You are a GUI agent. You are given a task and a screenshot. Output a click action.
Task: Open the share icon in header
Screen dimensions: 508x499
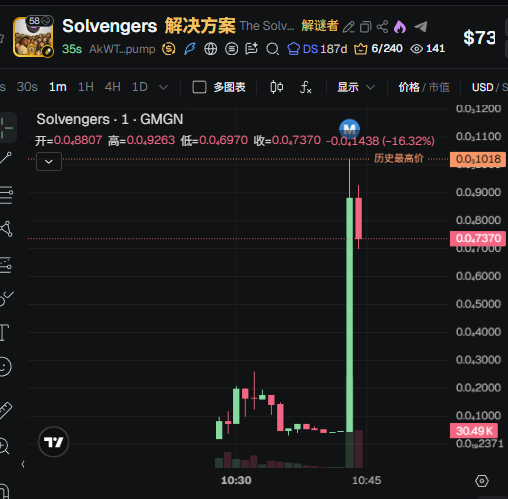[382, 27]
